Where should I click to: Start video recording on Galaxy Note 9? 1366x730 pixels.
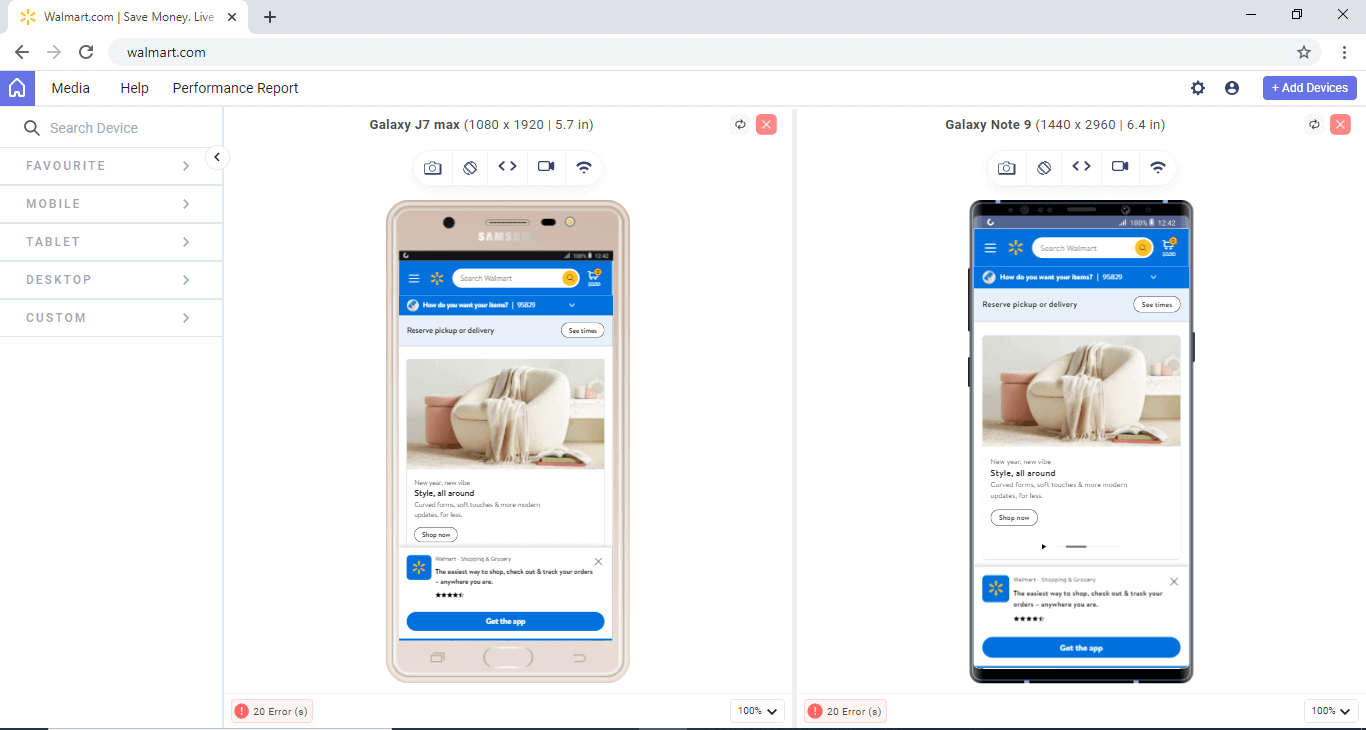(1120, 167)
